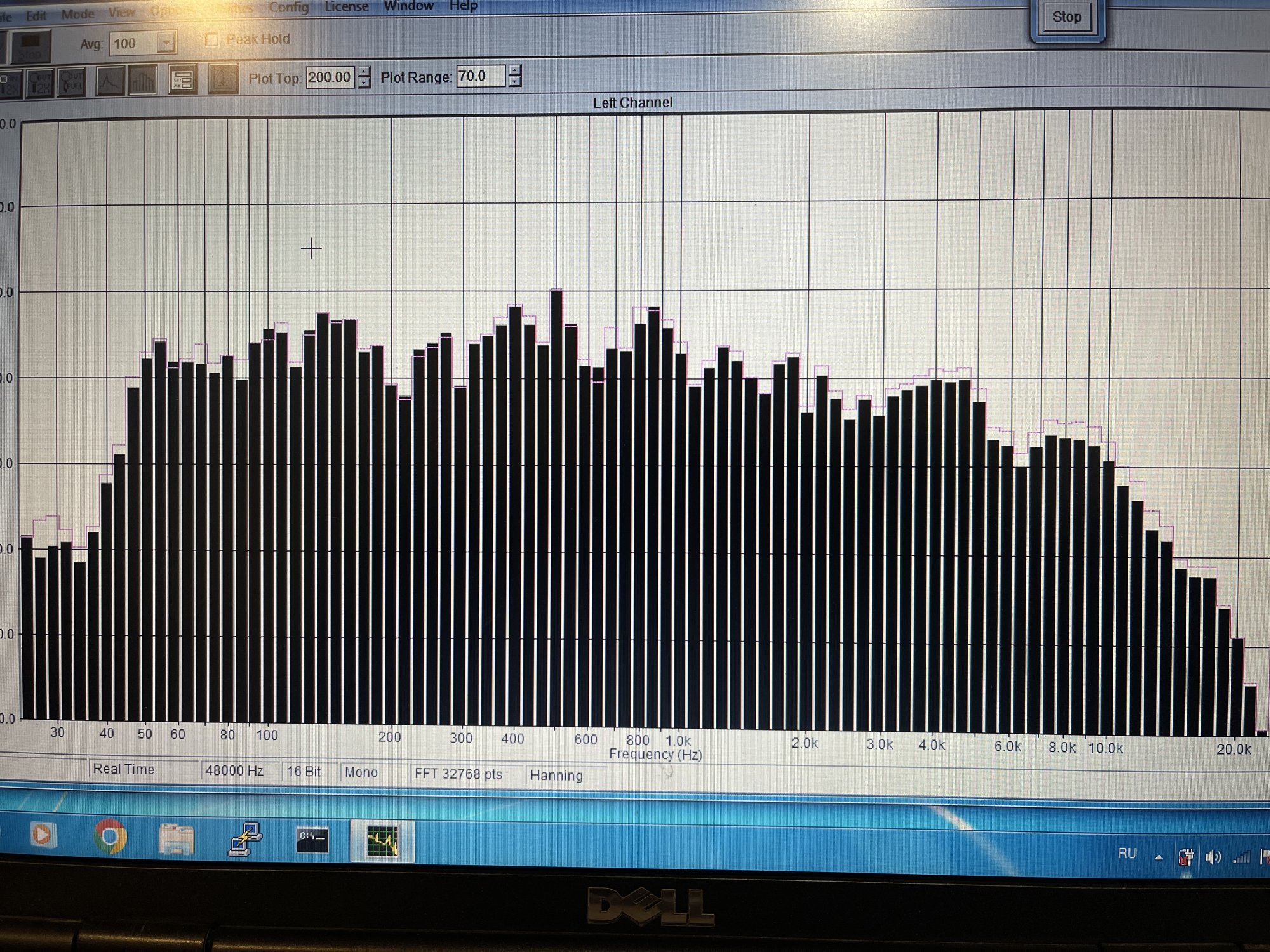Open the Config menu
Viewport: 1270px width, 952px height.
tap(288, 7)
